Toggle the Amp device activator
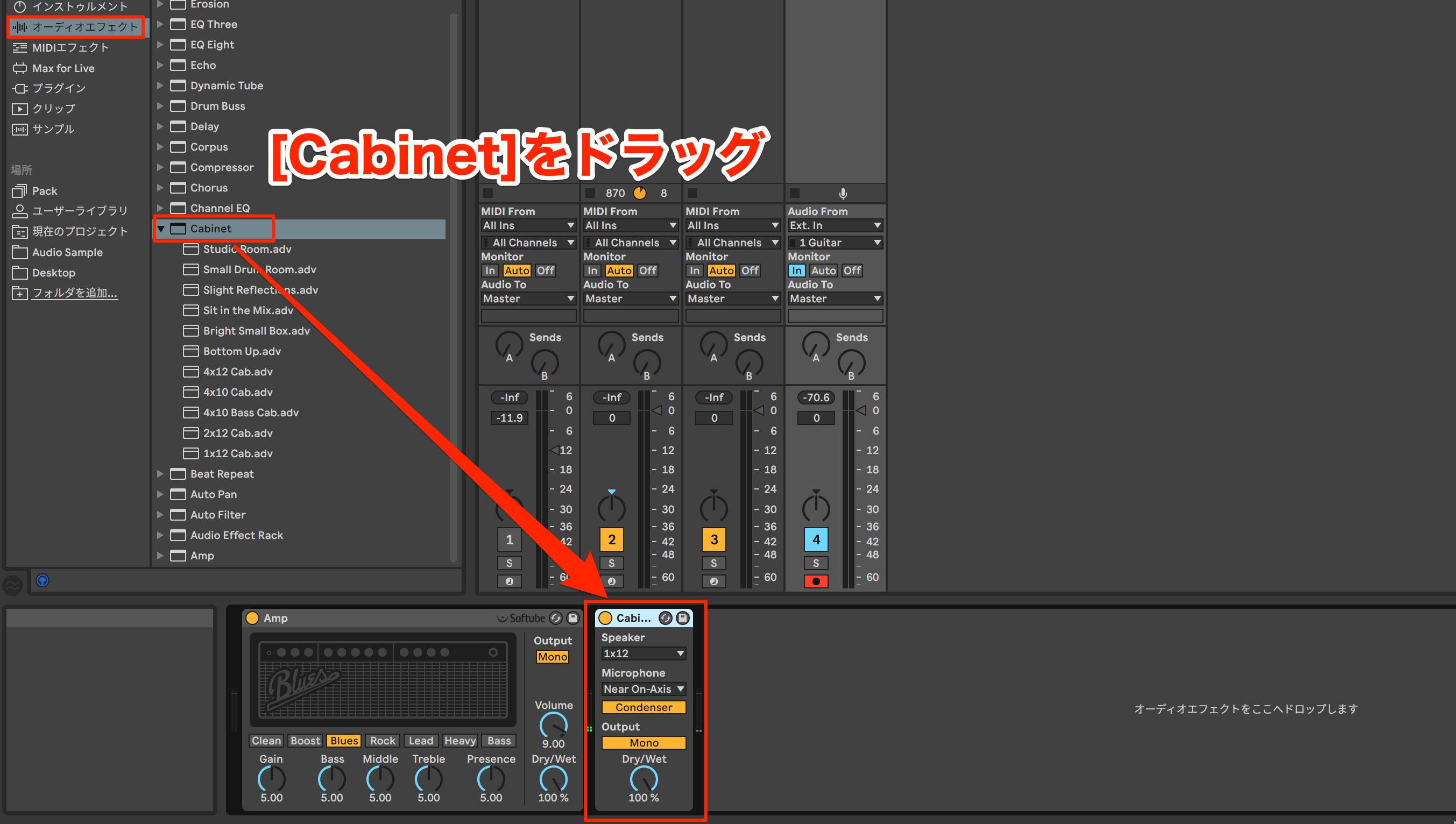The image size is (1456, 824). [252, 618]
